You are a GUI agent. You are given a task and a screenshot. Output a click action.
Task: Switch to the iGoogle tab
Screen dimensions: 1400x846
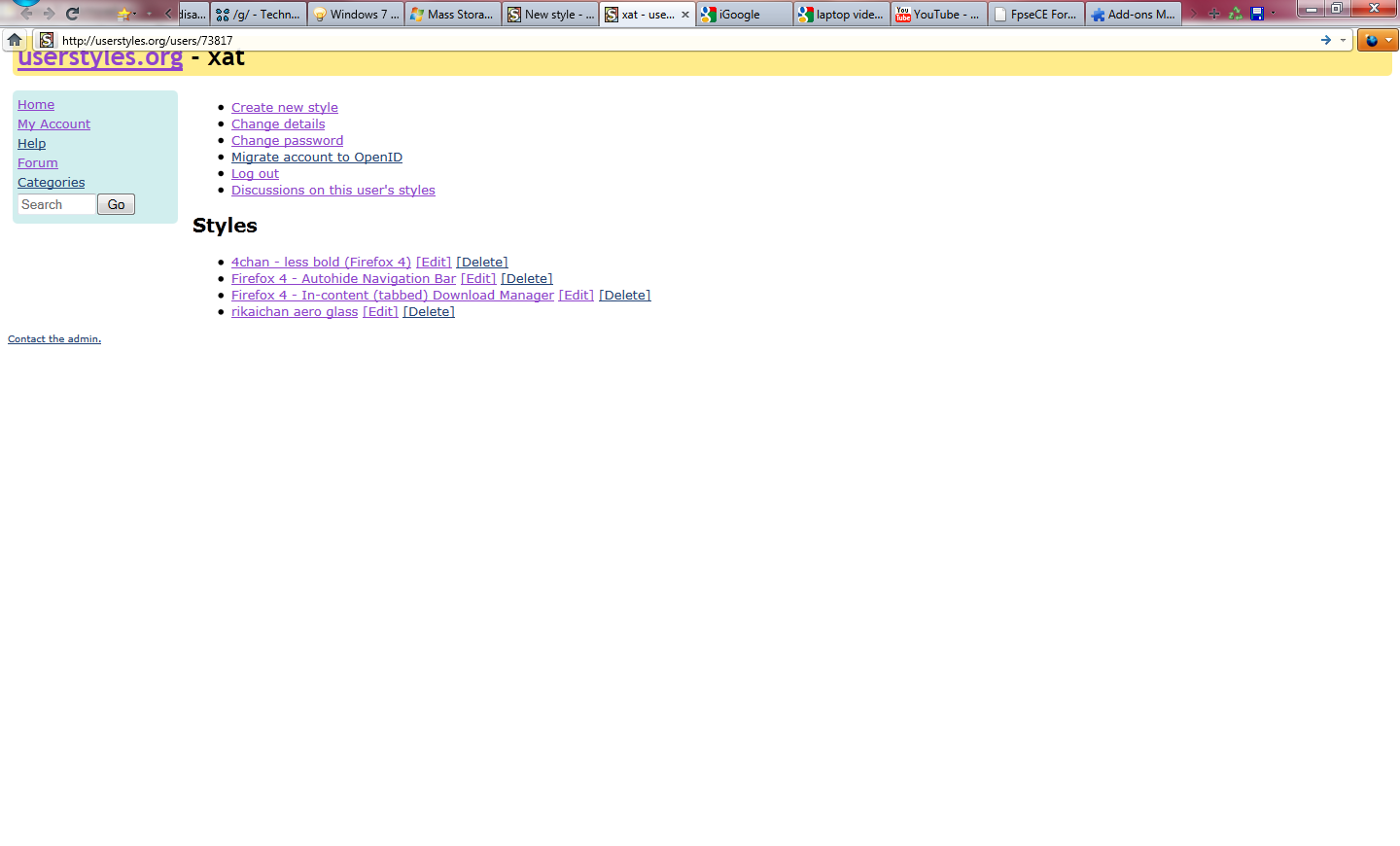click(745, 15)
